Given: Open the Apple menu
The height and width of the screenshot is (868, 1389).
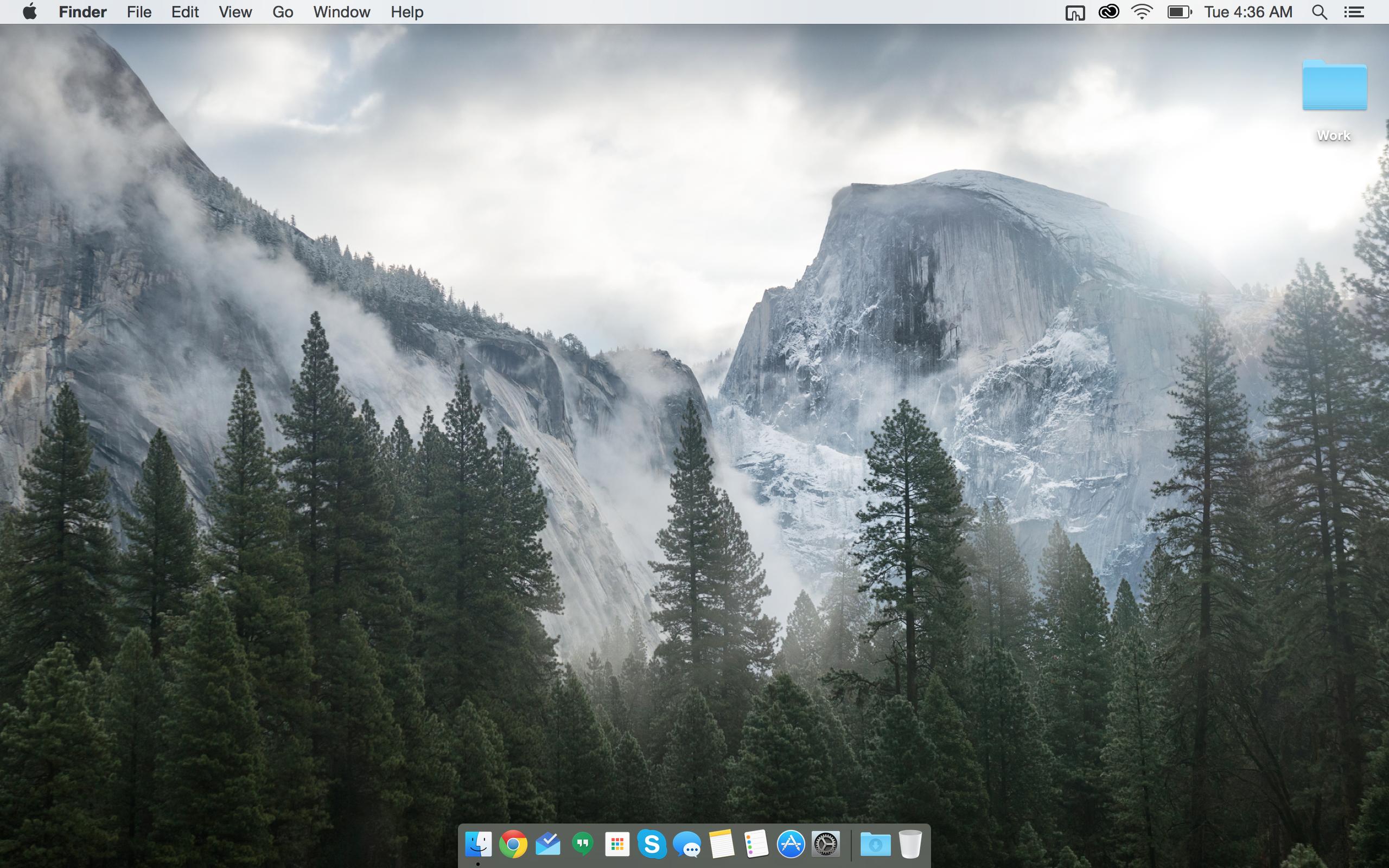Looking at the screenshot, I should (x=29, y=11).
